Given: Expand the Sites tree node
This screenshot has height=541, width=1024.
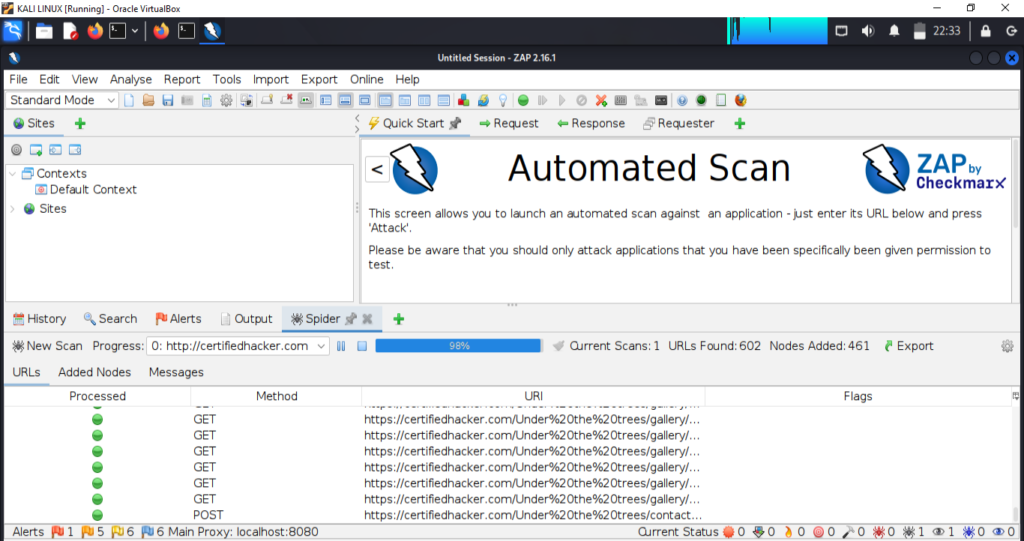Looking at the screenshot, I should tap(12, 209).
